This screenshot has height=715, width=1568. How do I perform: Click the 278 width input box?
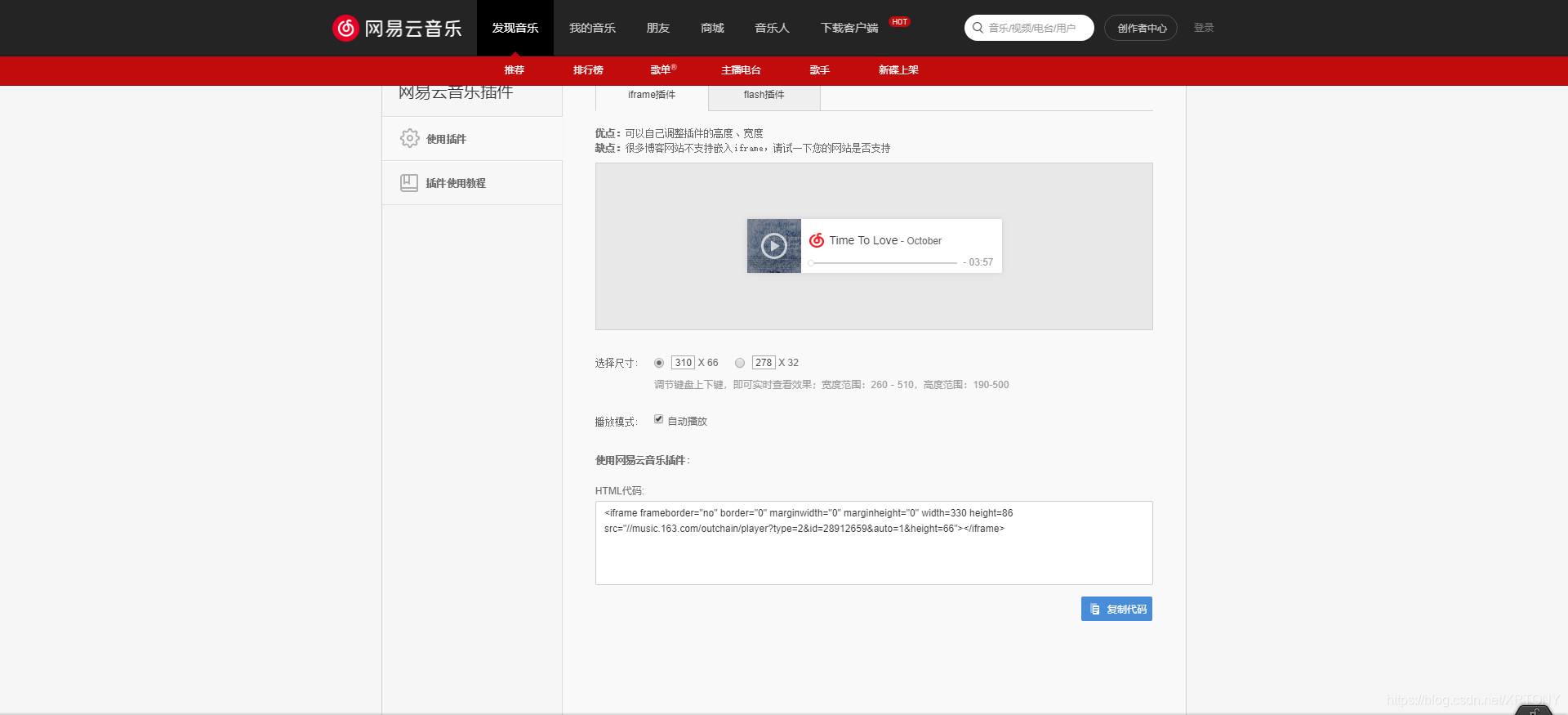coord(764,363)
